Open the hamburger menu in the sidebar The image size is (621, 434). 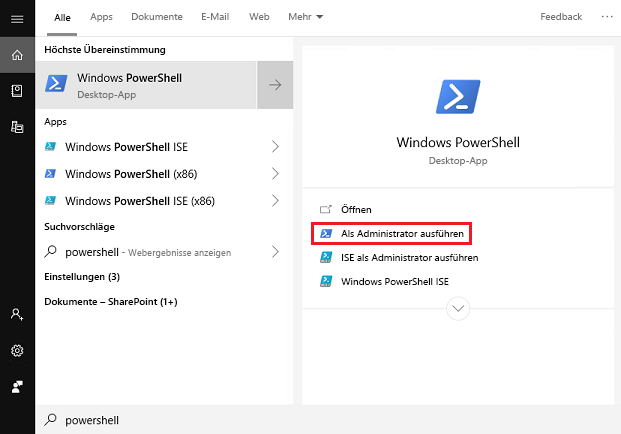pos(17,19)
